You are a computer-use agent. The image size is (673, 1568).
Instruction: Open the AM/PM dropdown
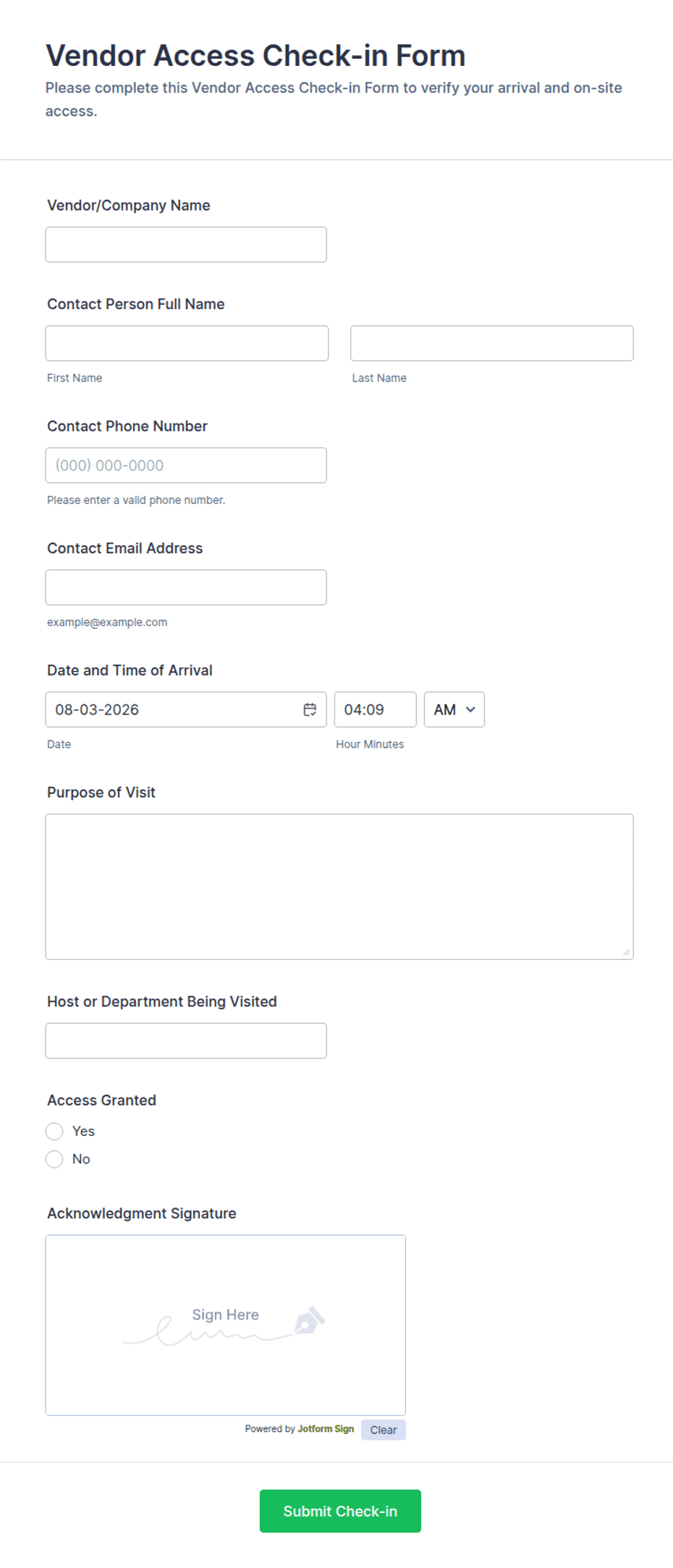[454, 709]
